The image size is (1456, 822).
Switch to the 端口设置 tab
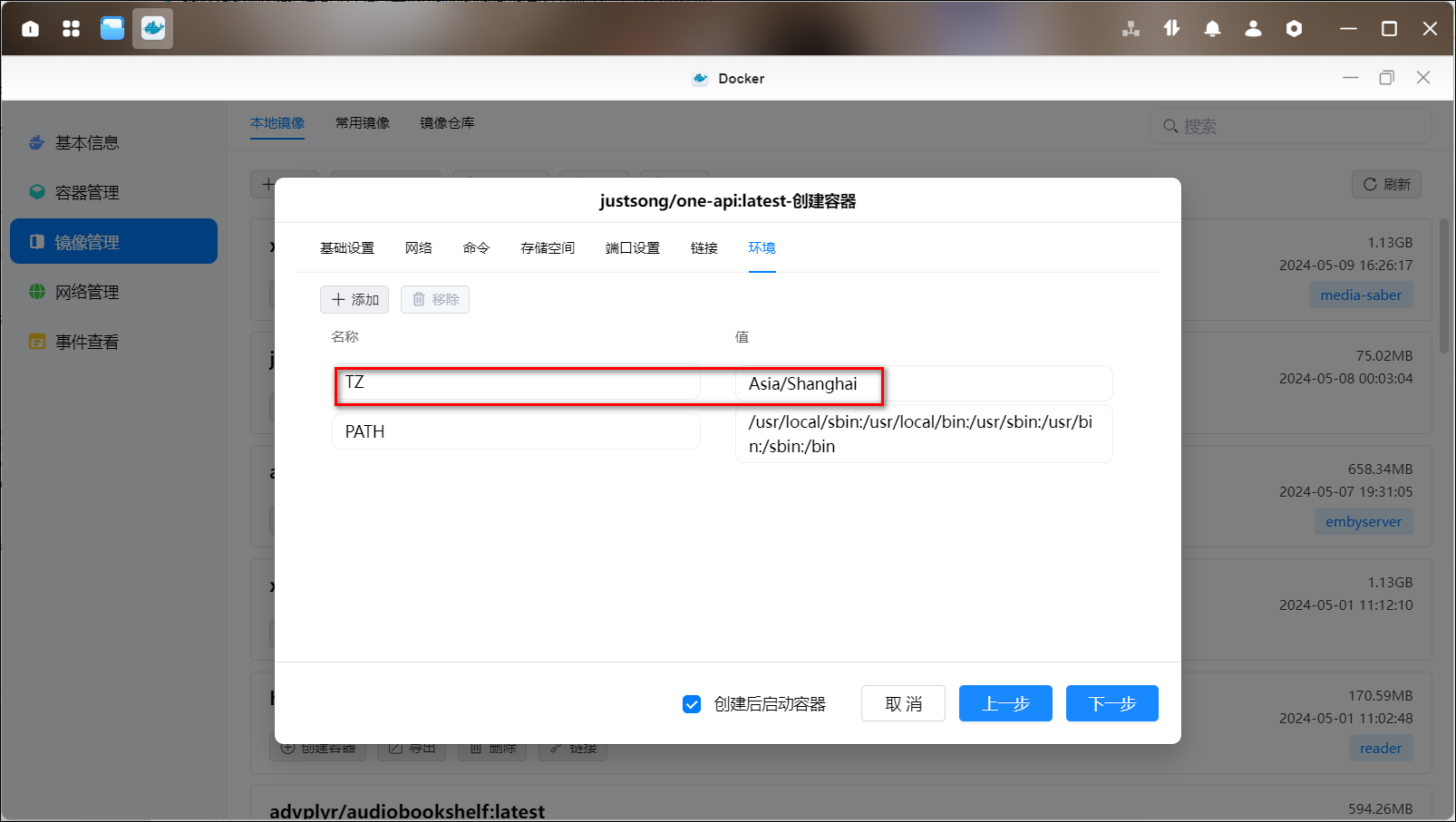tap(632, 248)
